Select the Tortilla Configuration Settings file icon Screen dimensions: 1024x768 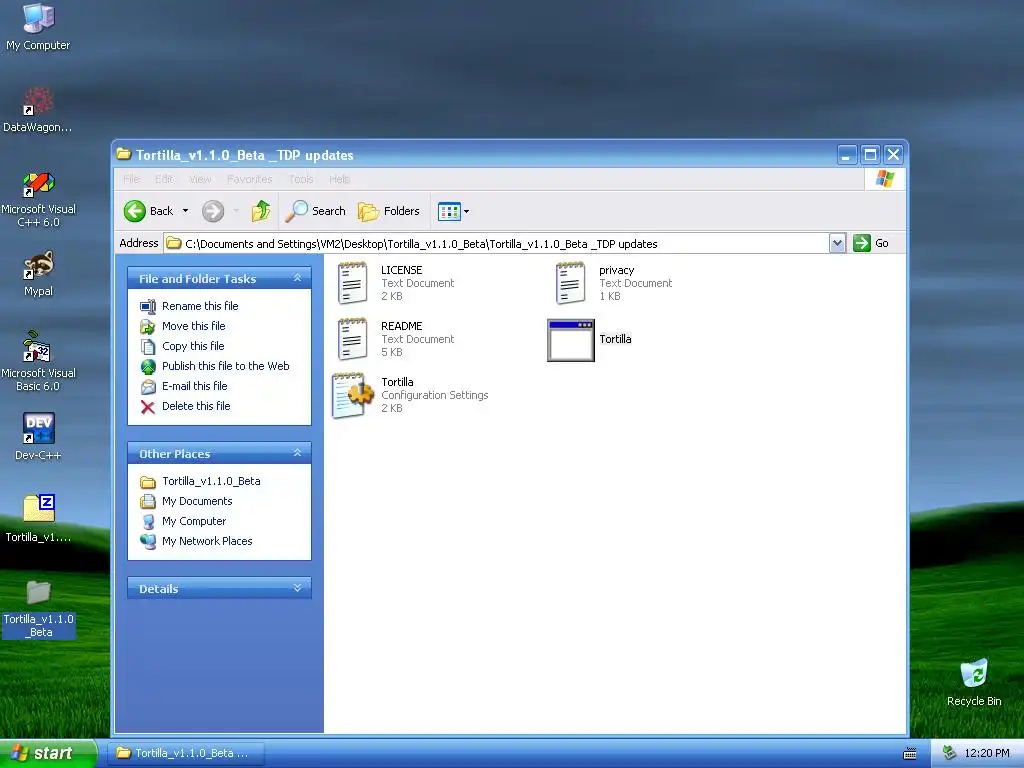353,395
